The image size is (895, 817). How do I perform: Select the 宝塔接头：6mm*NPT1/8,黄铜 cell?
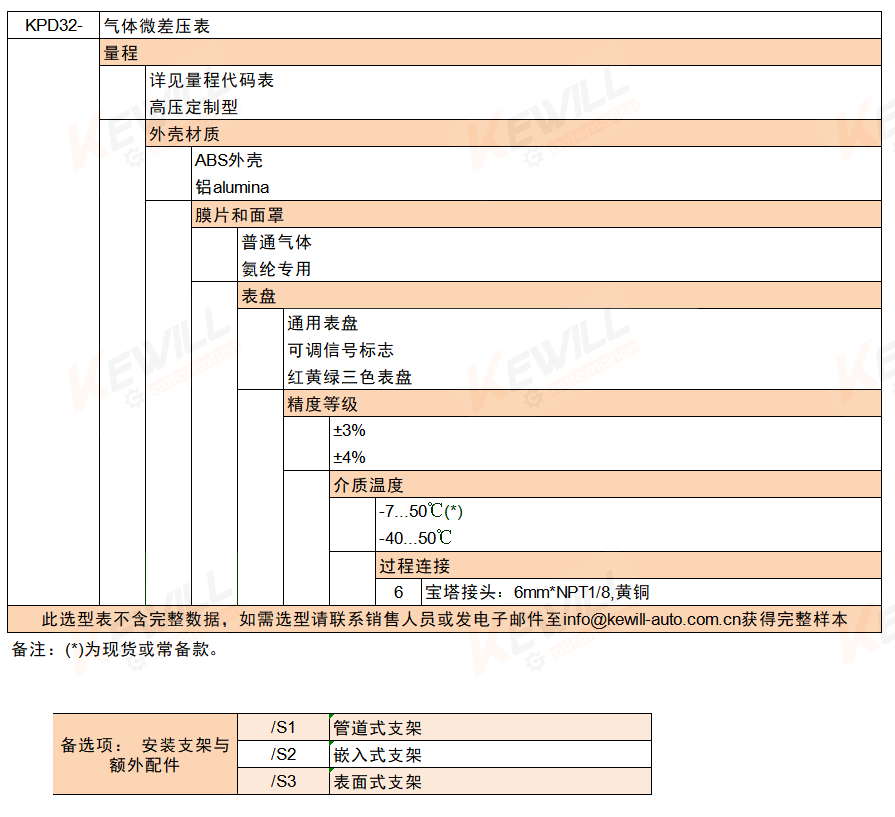652,592
